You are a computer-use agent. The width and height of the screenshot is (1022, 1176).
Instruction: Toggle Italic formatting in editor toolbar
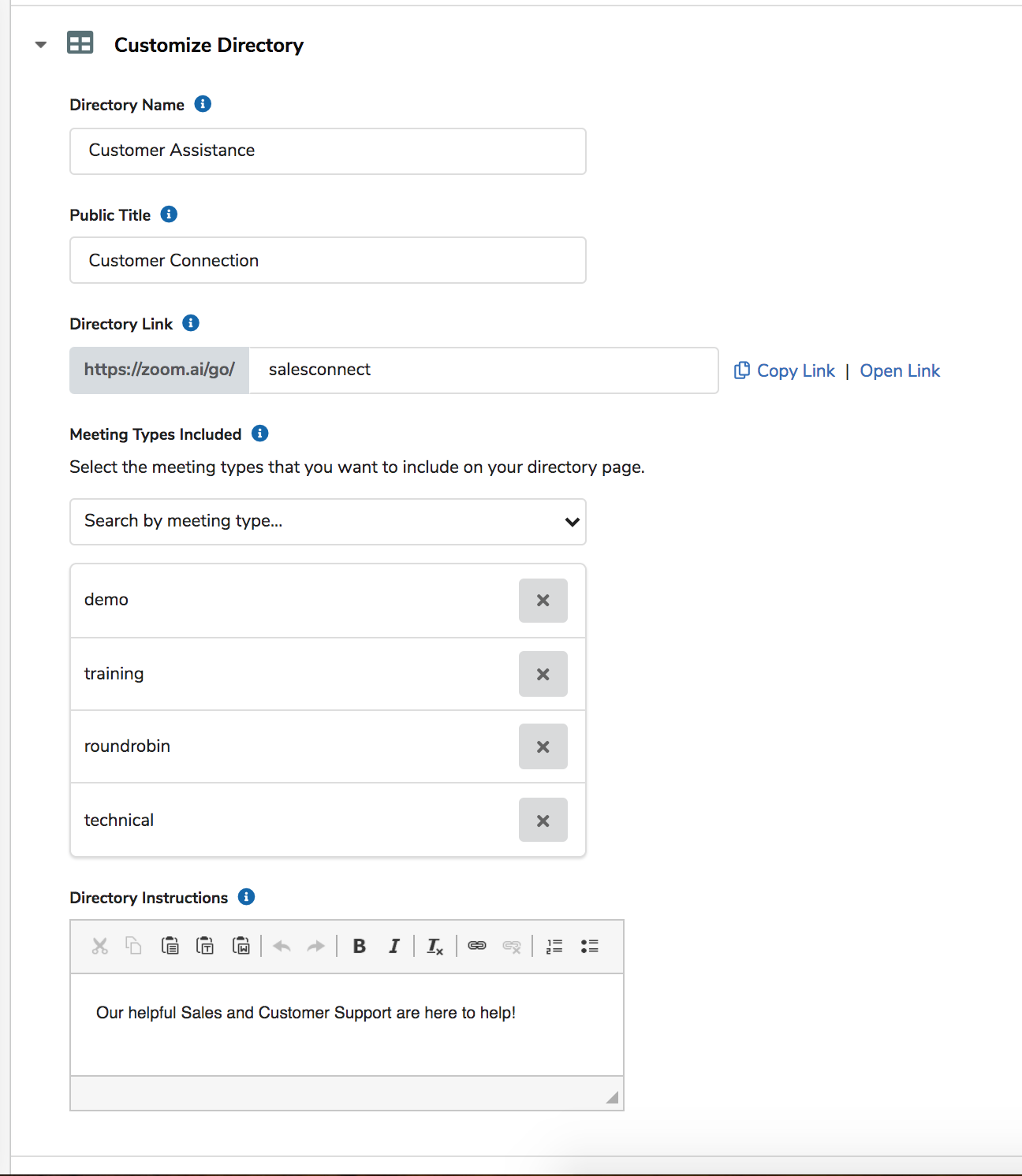tap(394, 946)
